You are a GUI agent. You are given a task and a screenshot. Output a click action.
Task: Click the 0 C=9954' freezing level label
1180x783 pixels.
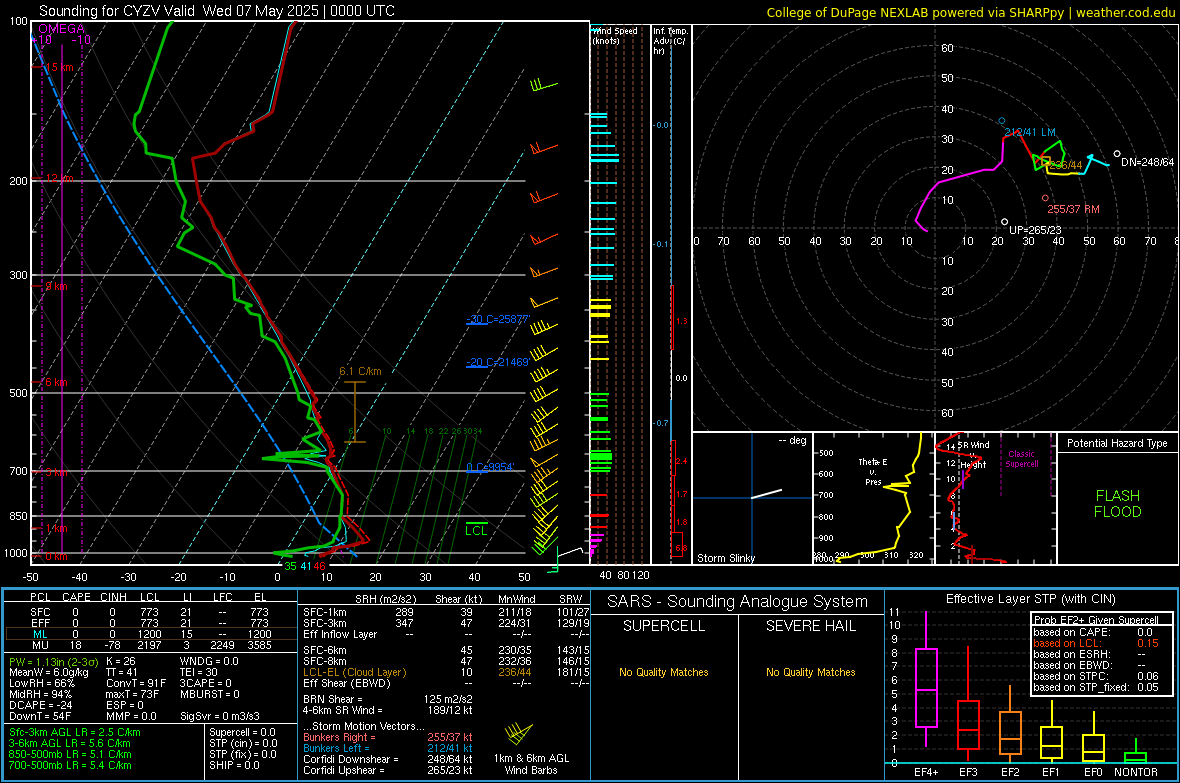[490, 468]
